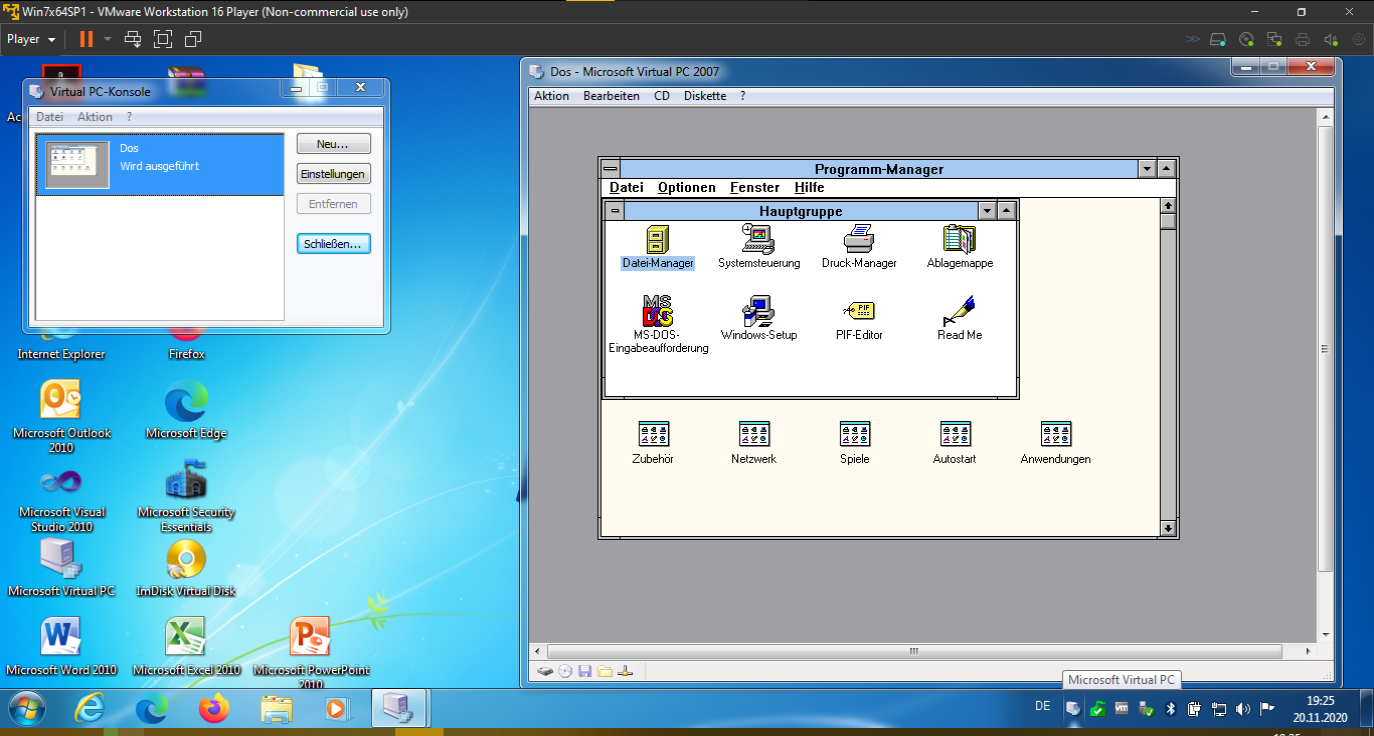Image resolution: width=1374 pixels, height=736 pixels.
Task: Click DE language indicator in taskbar
Action: pyautogui.click(x=1043, y=706)
